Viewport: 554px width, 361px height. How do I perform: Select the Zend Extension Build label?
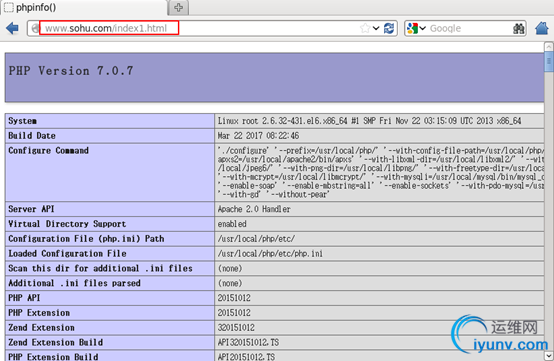click(55, 343)
